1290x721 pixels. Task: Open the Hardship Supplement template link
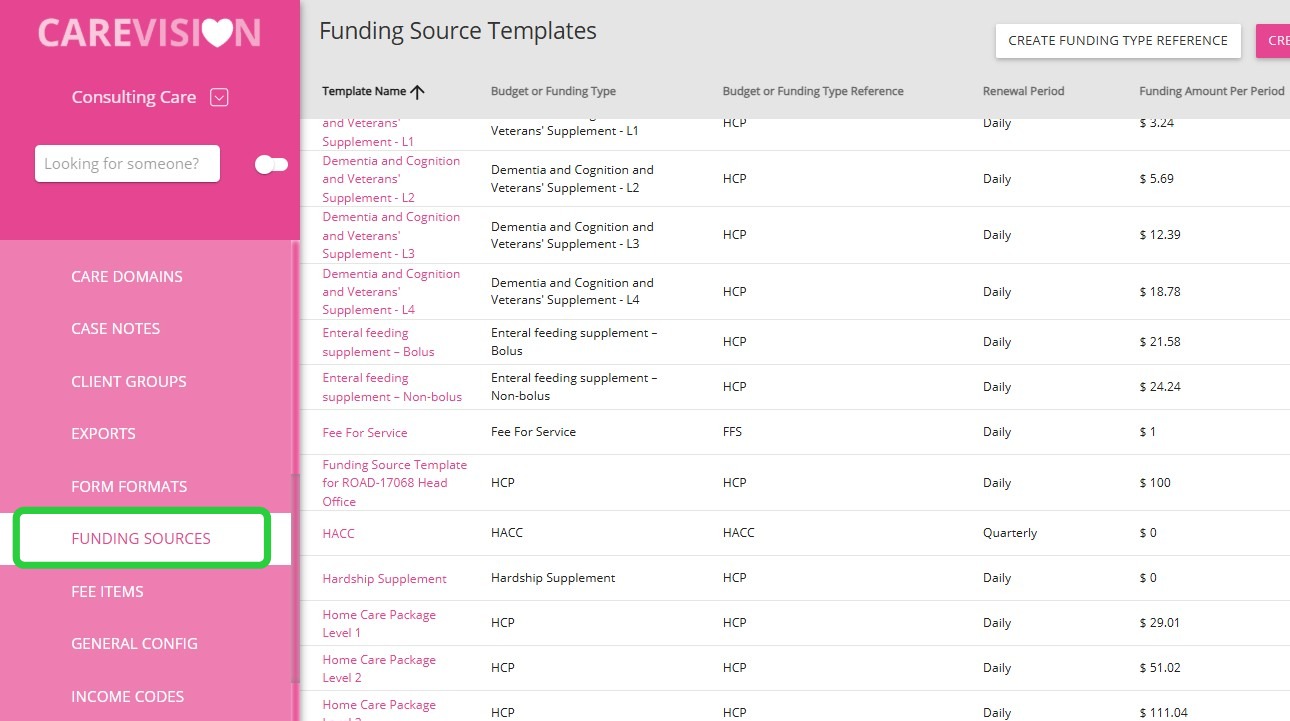point(384,579)
